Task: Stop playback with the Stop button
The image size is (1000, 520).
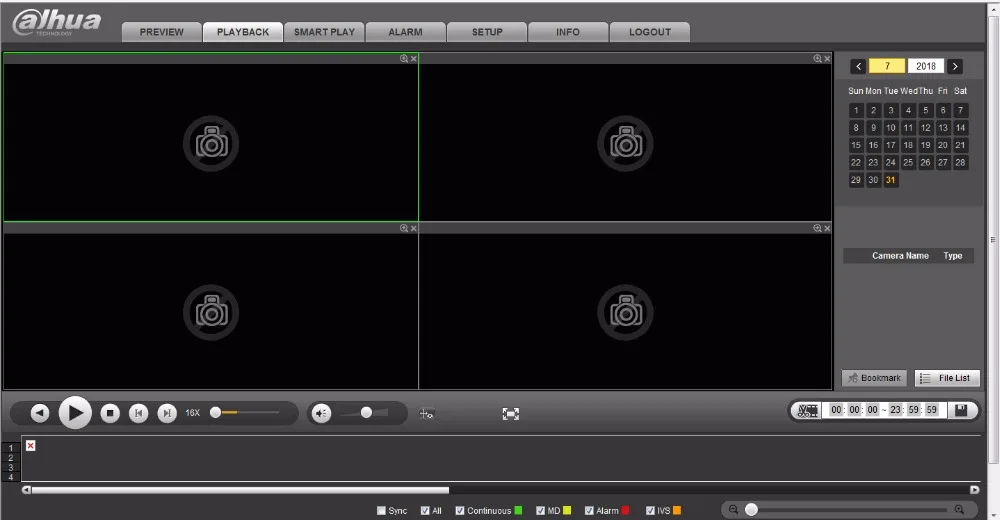Action: tap(110, 413)
